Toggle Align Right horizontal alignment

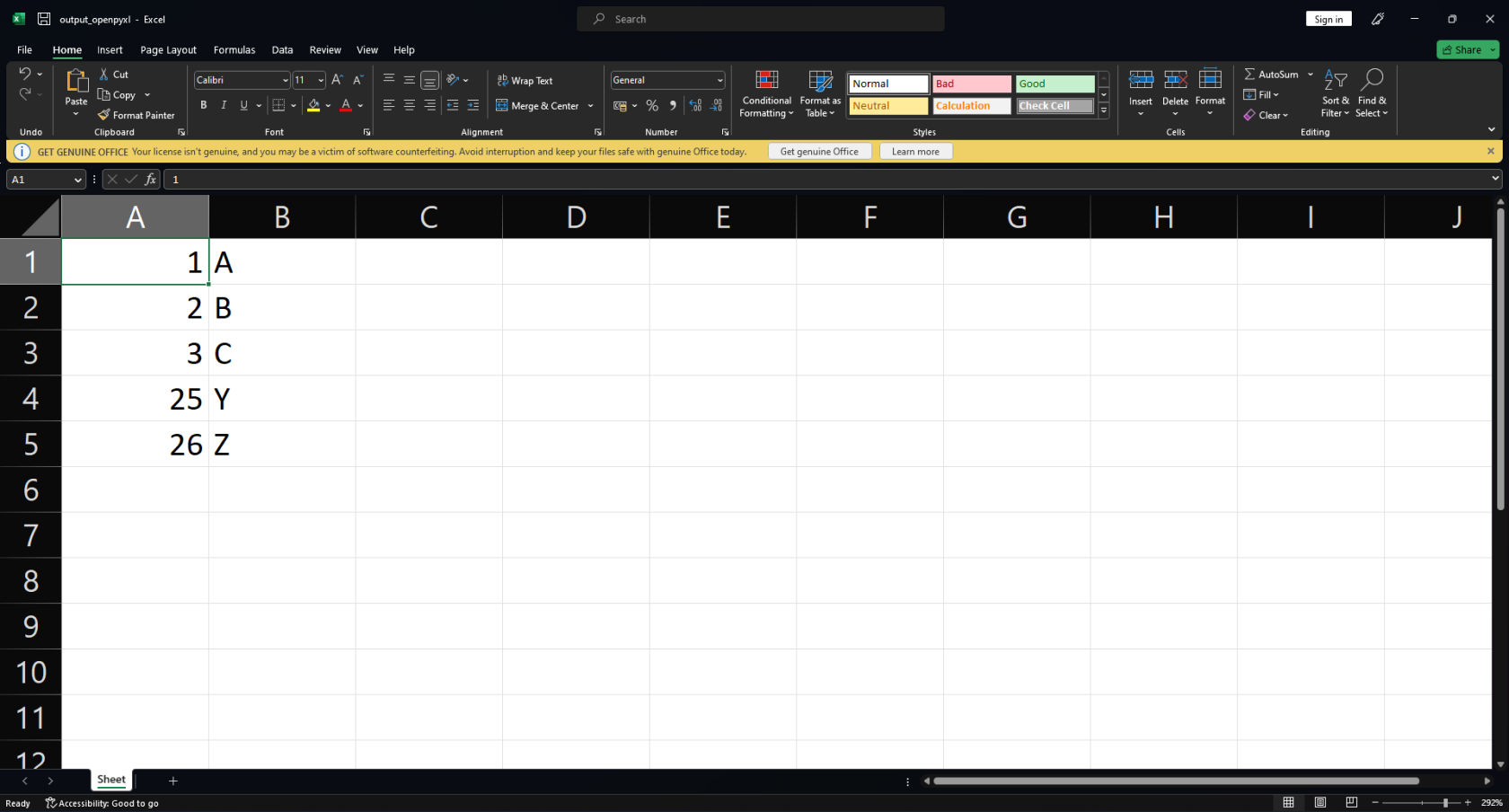(x=430, y=105)
